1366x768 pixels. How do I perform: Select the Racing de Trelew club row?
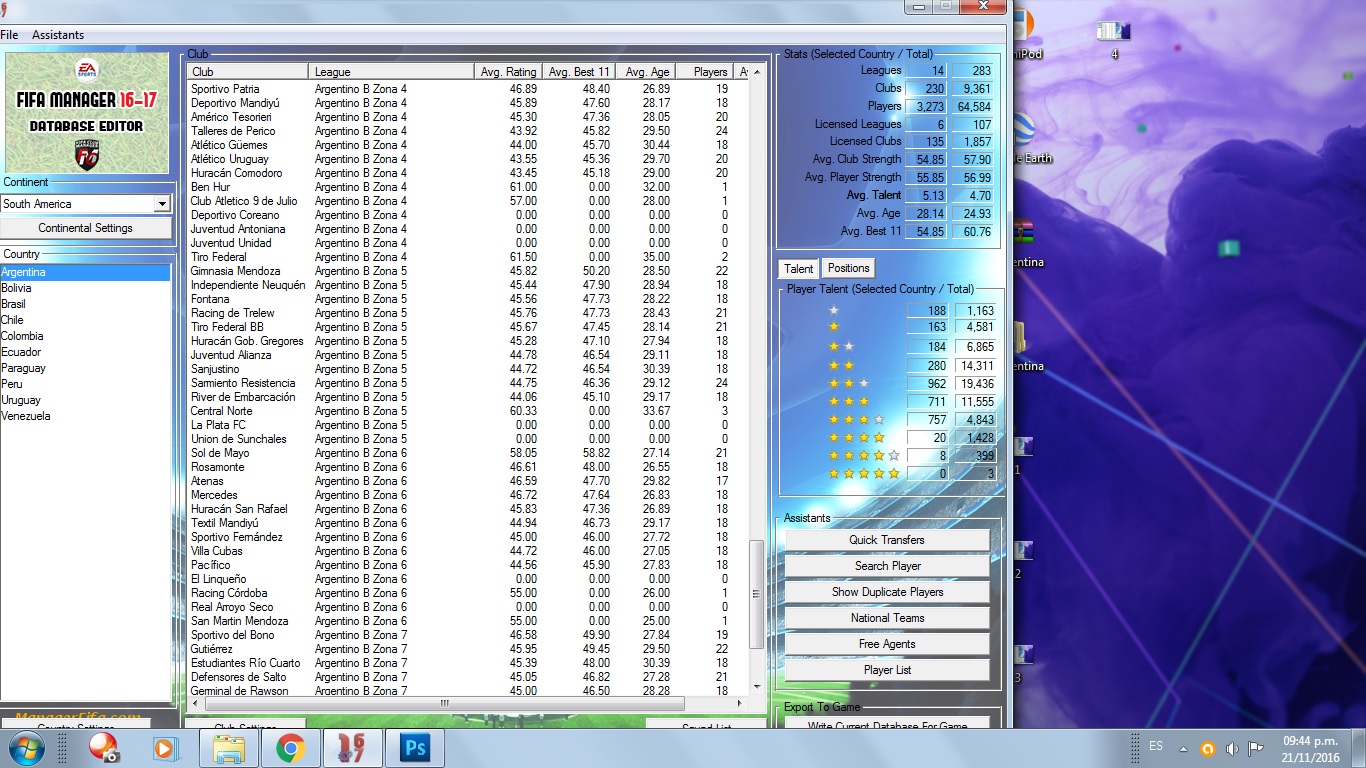click(468, 313)
